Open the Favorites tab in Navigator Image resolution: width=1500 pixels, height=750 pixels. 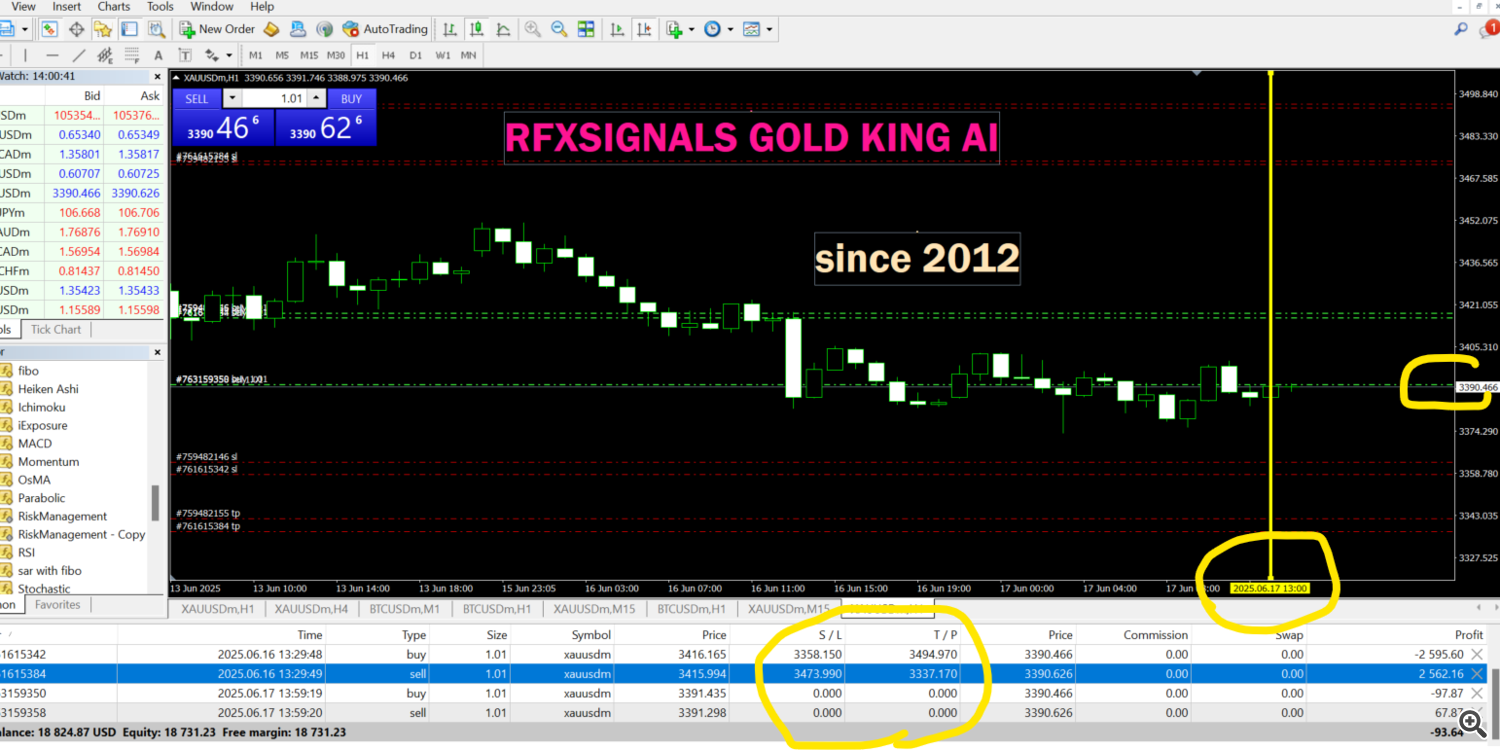coord(57,604)
